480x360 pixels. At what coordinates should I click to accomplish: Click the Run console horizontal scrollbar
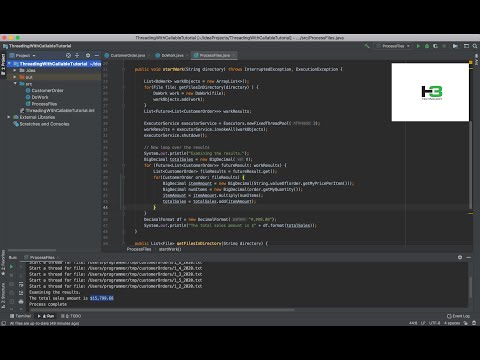click(x=162, y=310)
